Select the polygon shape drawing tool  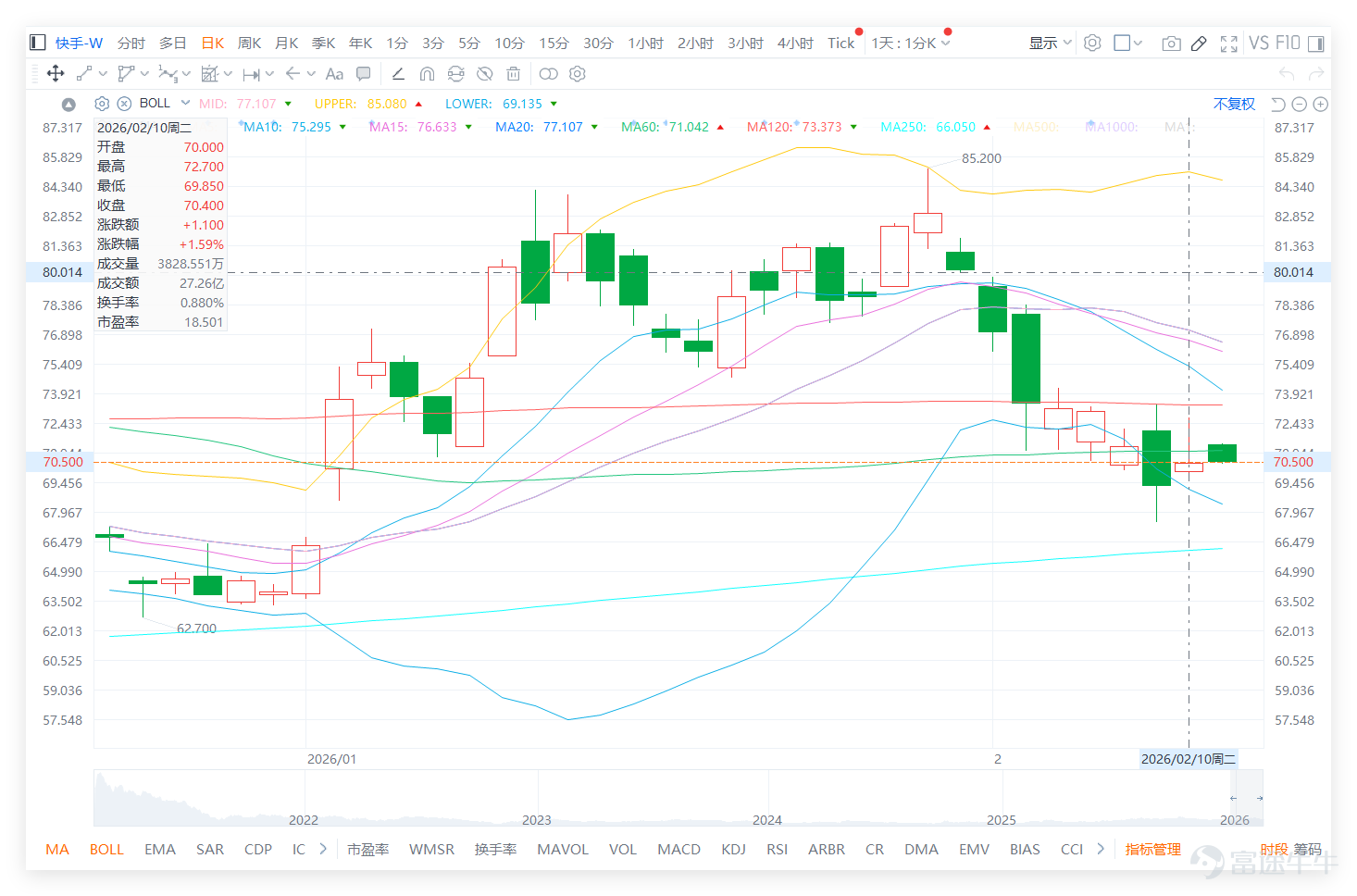point(126,74)
